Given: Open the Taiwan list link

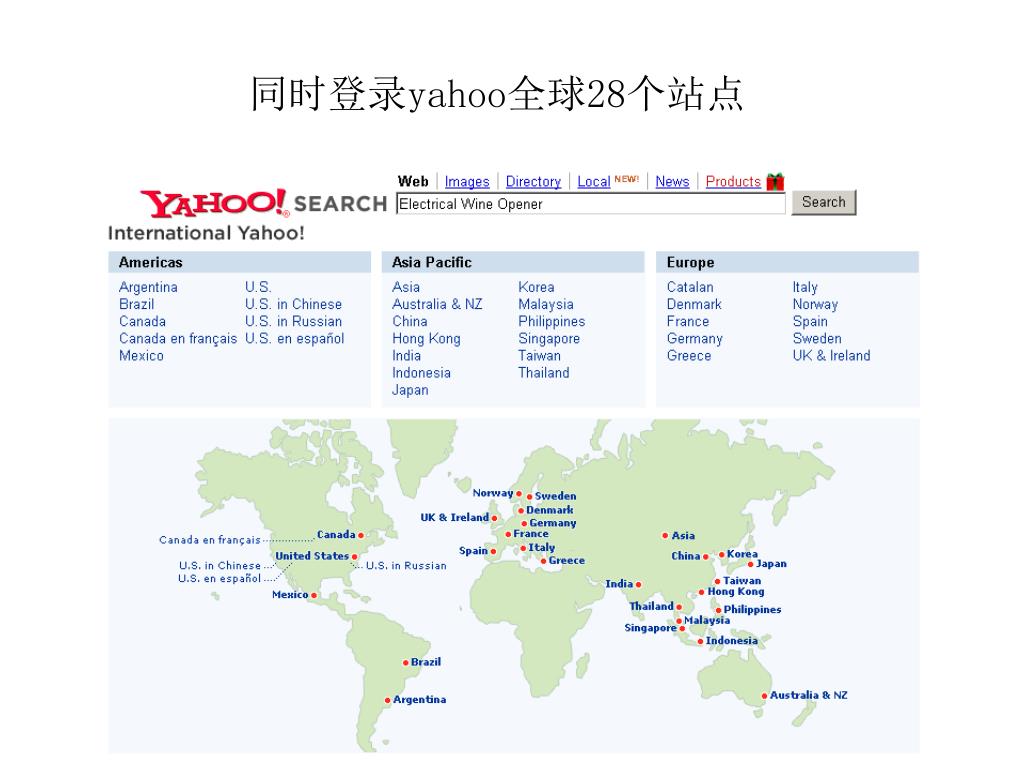Looking at the screenshot, I should 539,356.
